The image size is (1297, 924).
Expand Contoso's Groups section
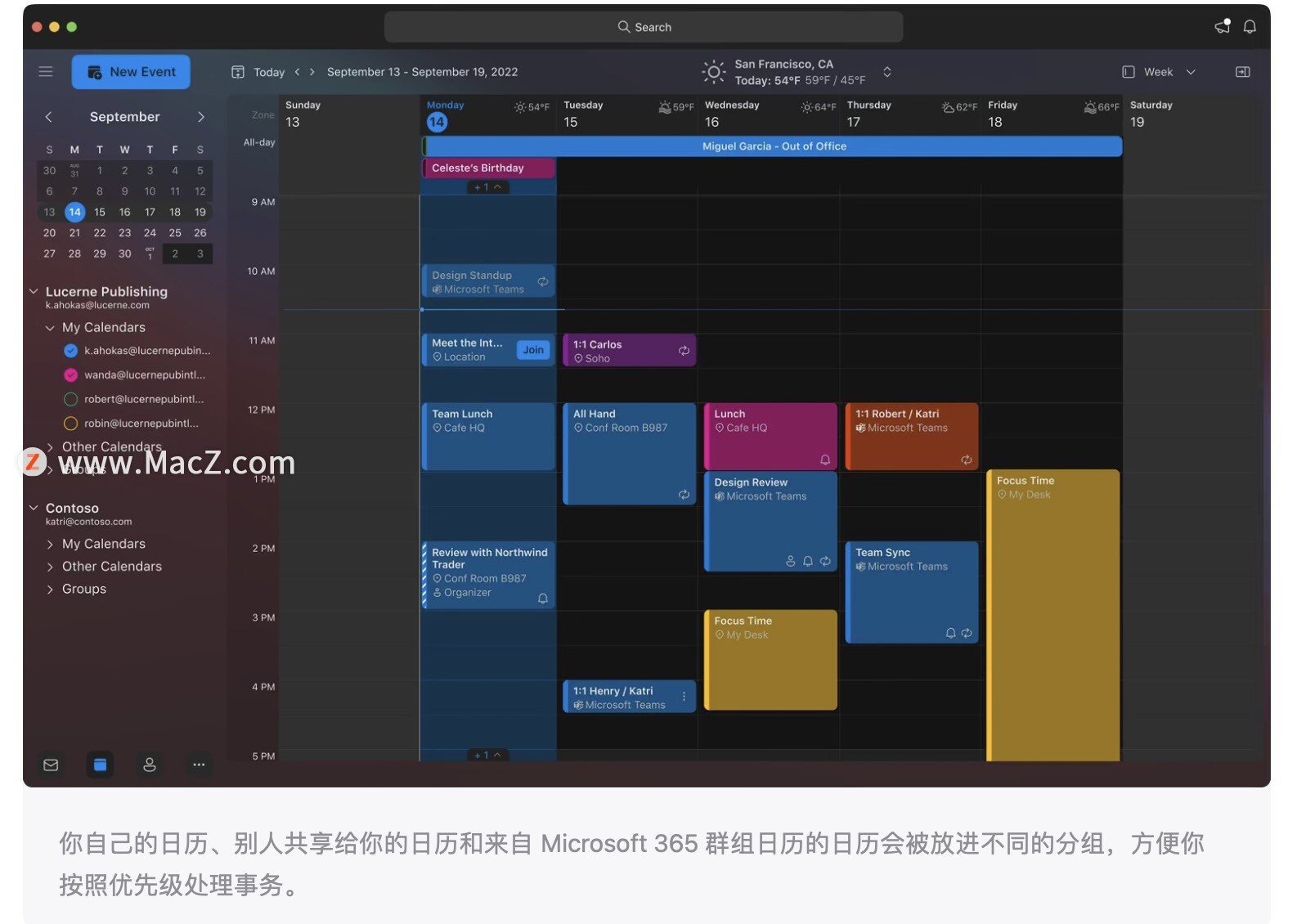(x=50, y=590)
